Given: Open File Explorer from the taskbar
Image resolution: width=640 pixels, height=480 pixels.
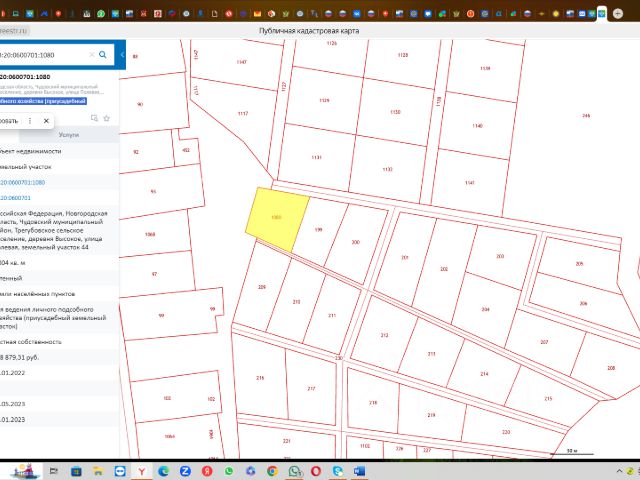Looking at the screenshot, I should click(x=98, y=471).
